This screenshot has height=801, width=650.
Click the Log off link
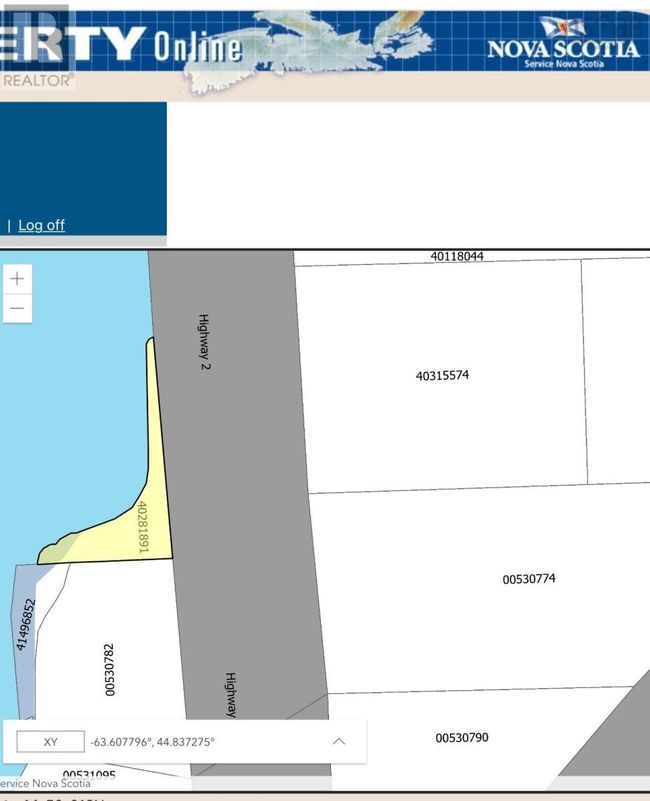pyautogui.click(x=41, y=225)
